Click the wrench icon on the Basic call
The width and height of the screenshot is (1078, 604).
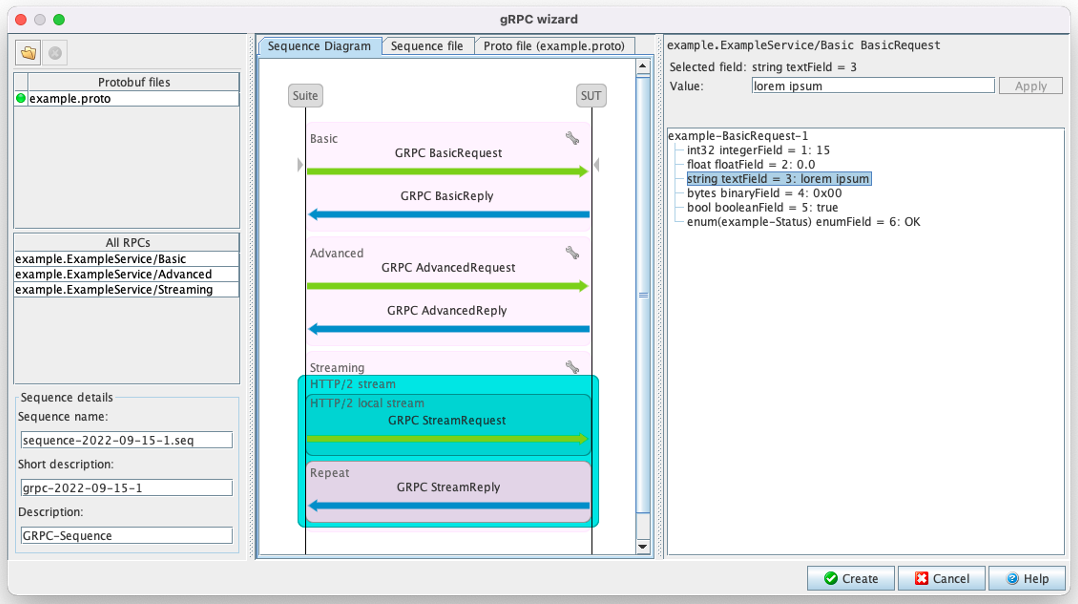point(571,139)
